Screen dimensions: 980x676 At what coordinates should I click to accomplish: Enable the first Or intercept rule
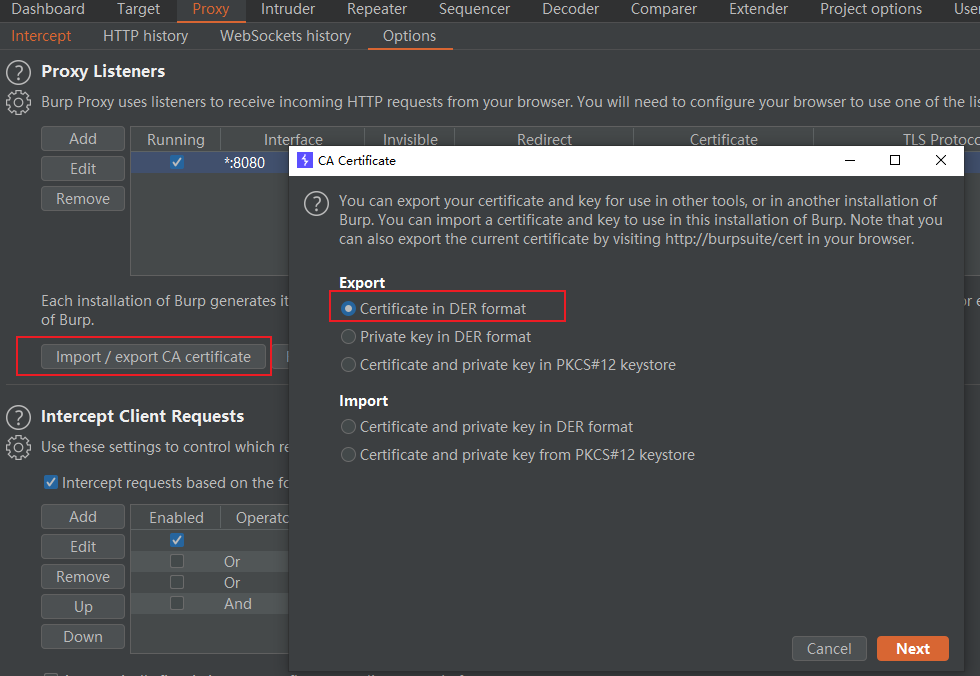(x=177, y=561)
